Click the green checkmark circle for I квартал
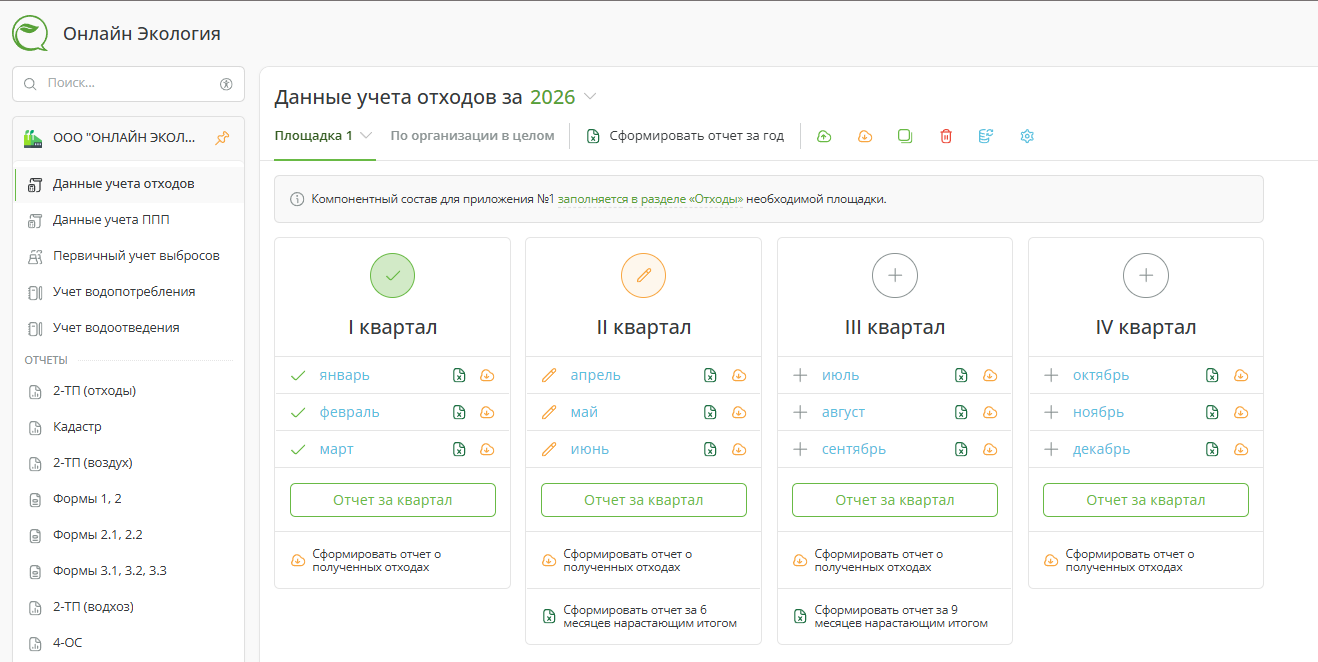 [x=392, y=275]
